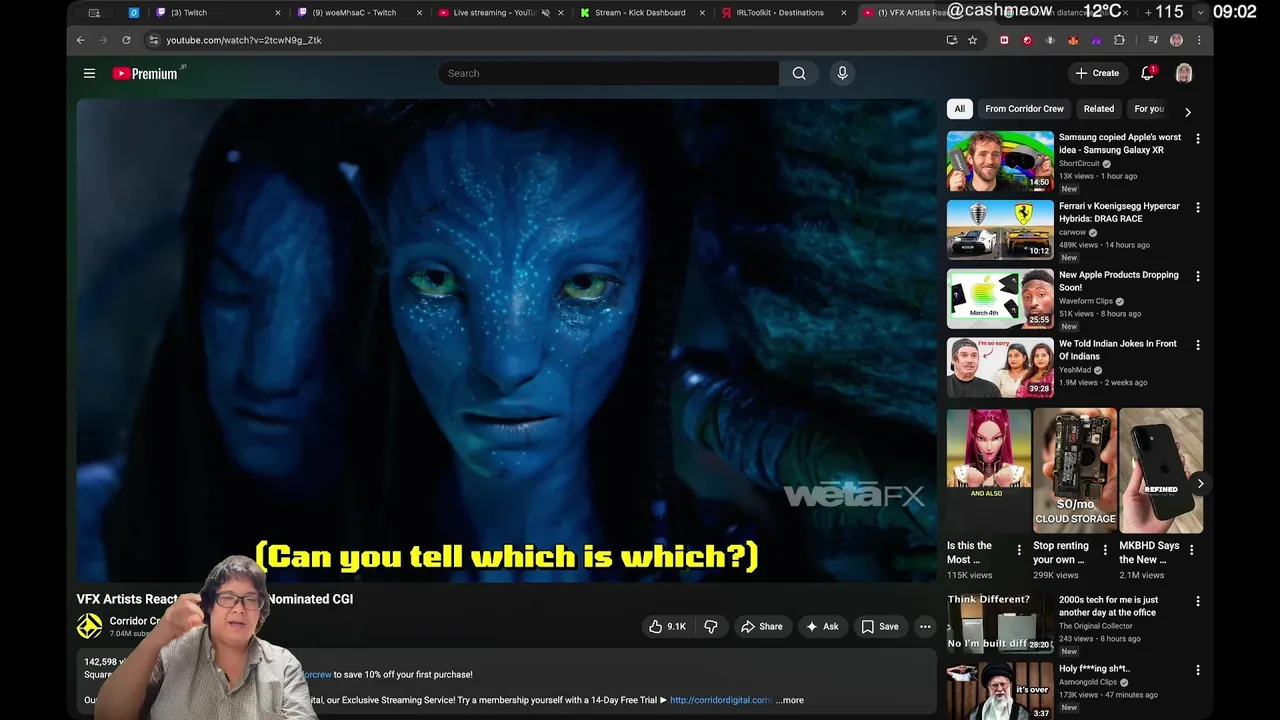
Task: Click the YeahMad channel name
Action: coord(1075,370)
